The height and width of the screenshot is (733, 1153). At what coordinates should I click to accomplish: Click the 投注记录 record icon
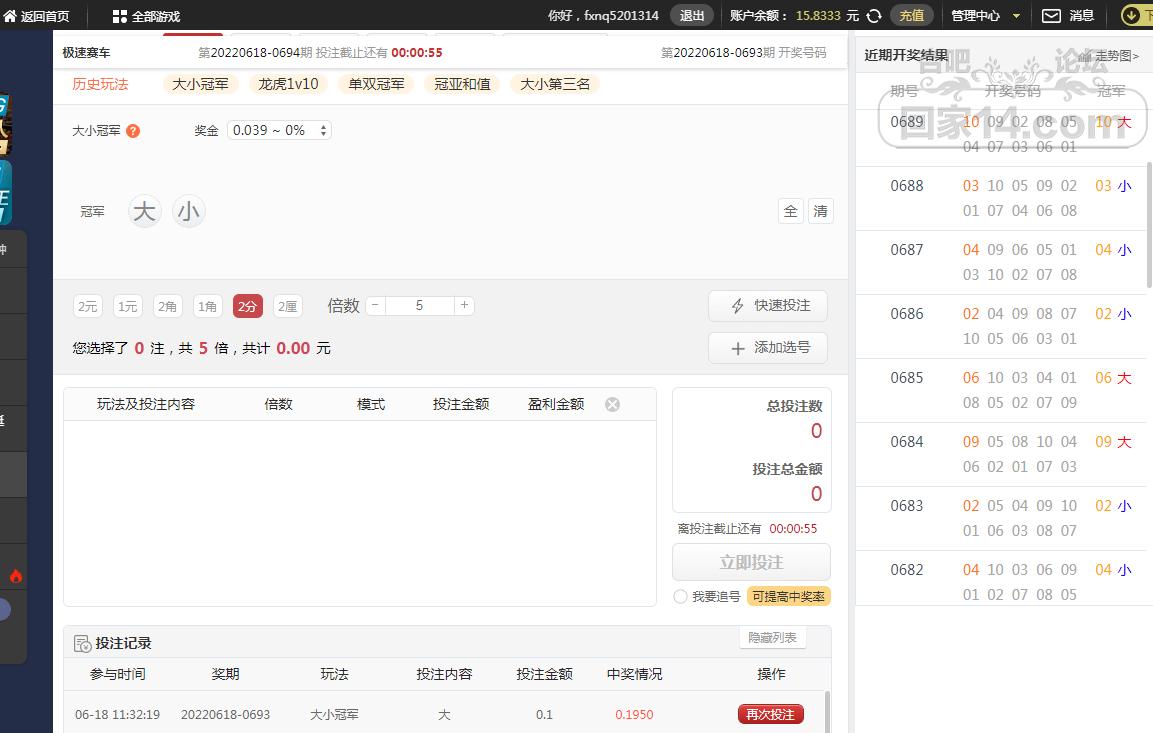click(x=82, y=644)
